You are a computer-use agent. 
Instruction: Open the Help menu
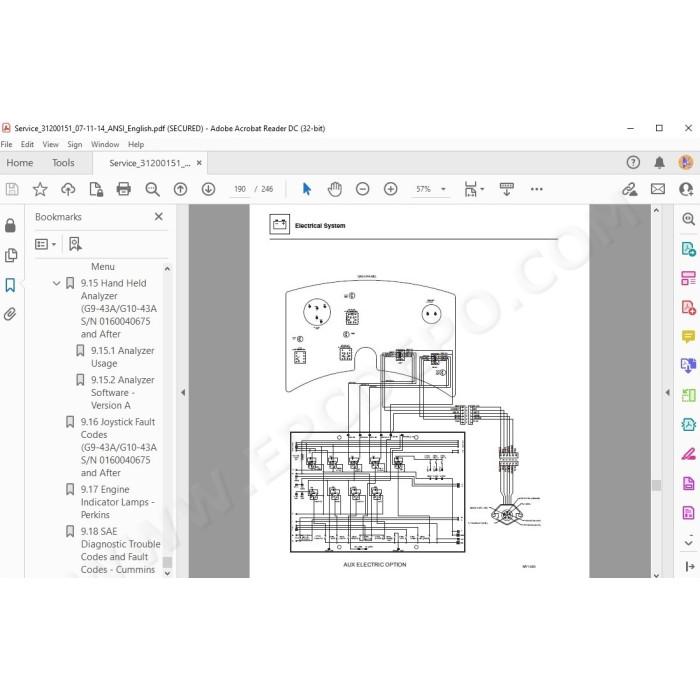click(x=136, y=144)
